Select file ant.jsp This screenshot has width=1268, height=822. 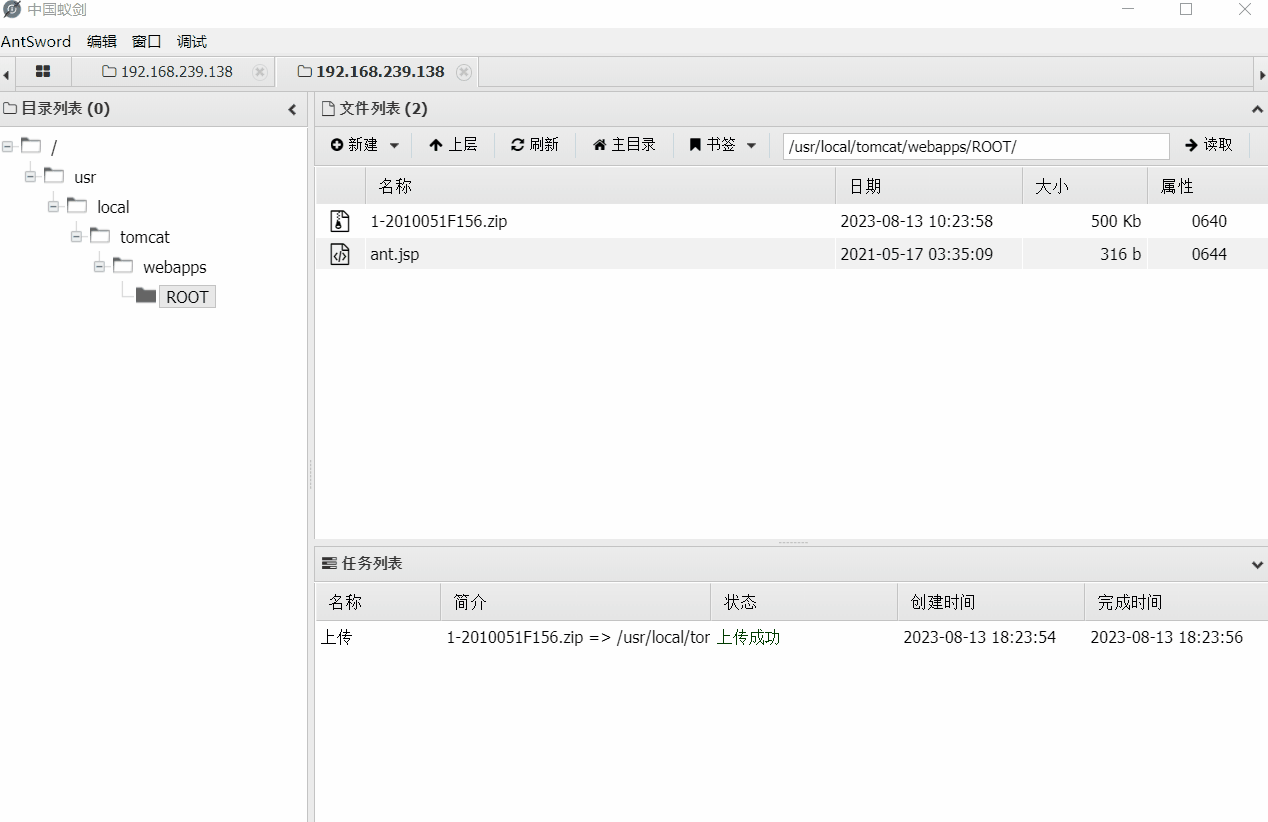click(395, 254)
